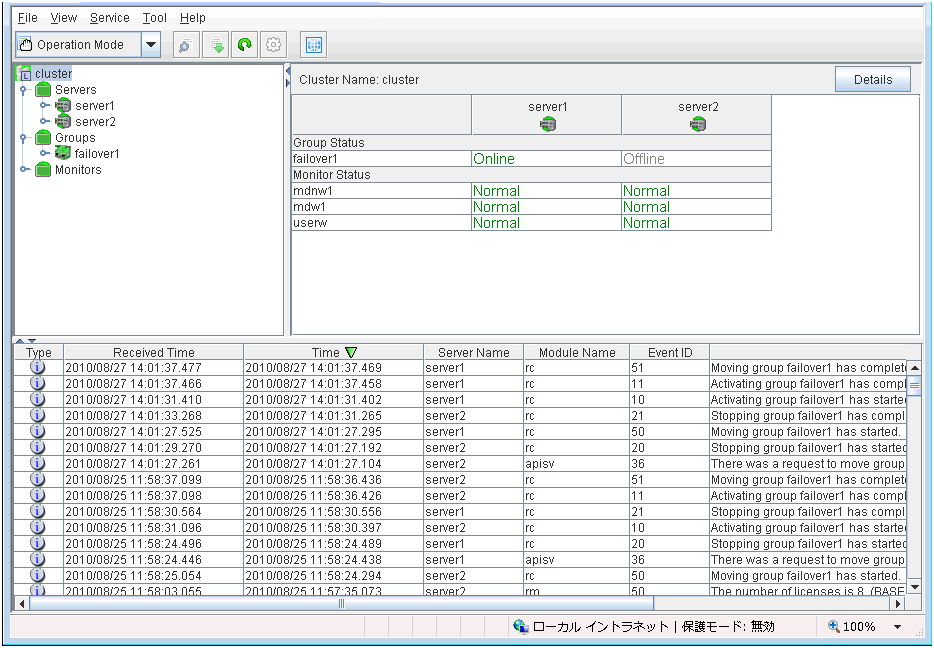The height and width of the screenshot is (648, 934).
Task: Click the blue globe toolbar icon
Action: tap(313, 45)
